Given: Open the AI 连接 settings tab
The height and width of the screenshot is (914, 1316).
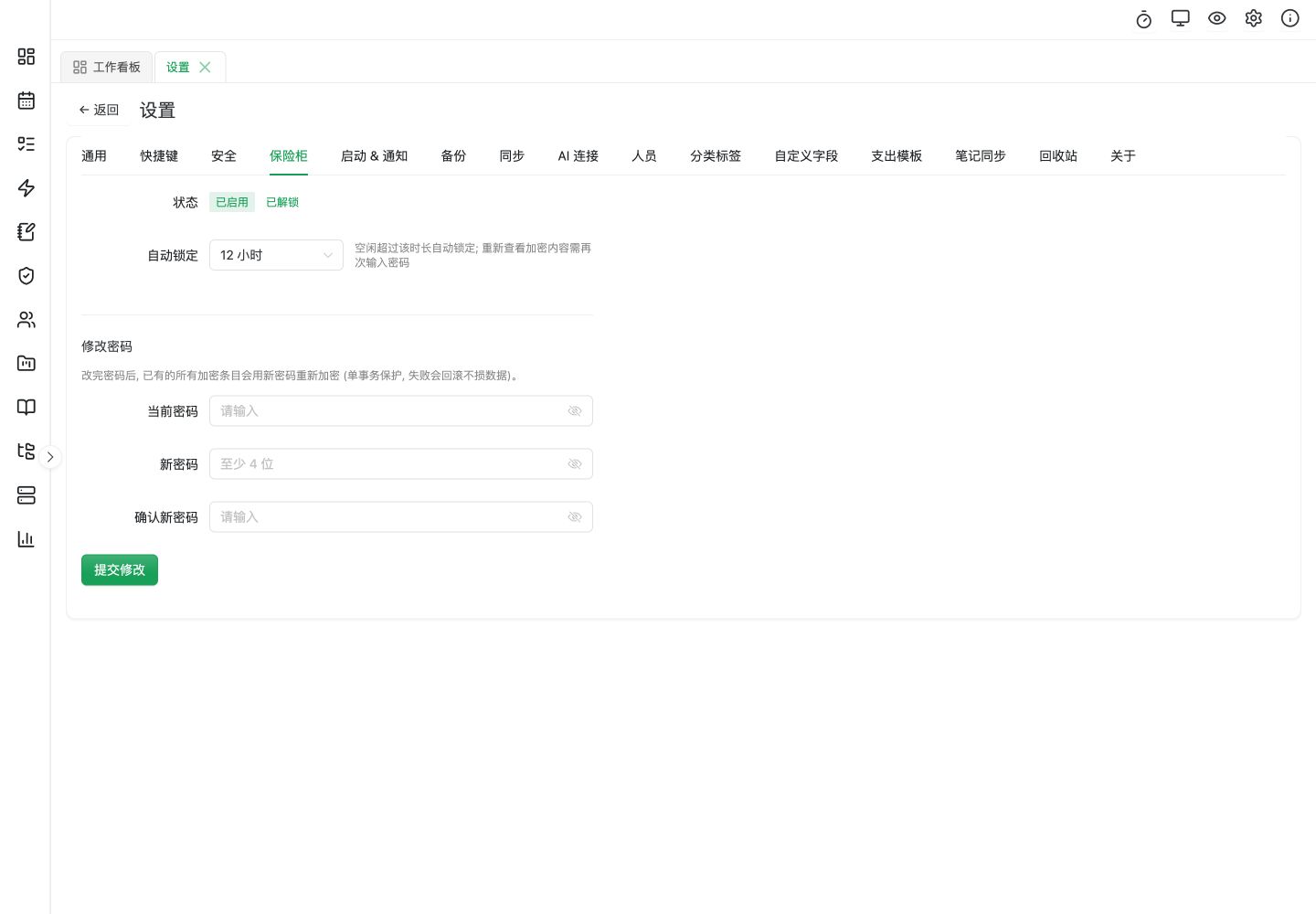Looking at the screenshot, I should coord(578,156).
